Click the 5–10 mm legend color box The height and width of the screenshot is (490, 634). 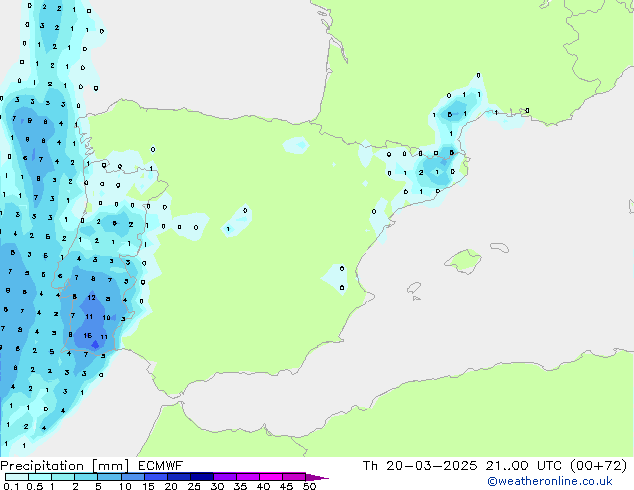[x=109, y=477]
